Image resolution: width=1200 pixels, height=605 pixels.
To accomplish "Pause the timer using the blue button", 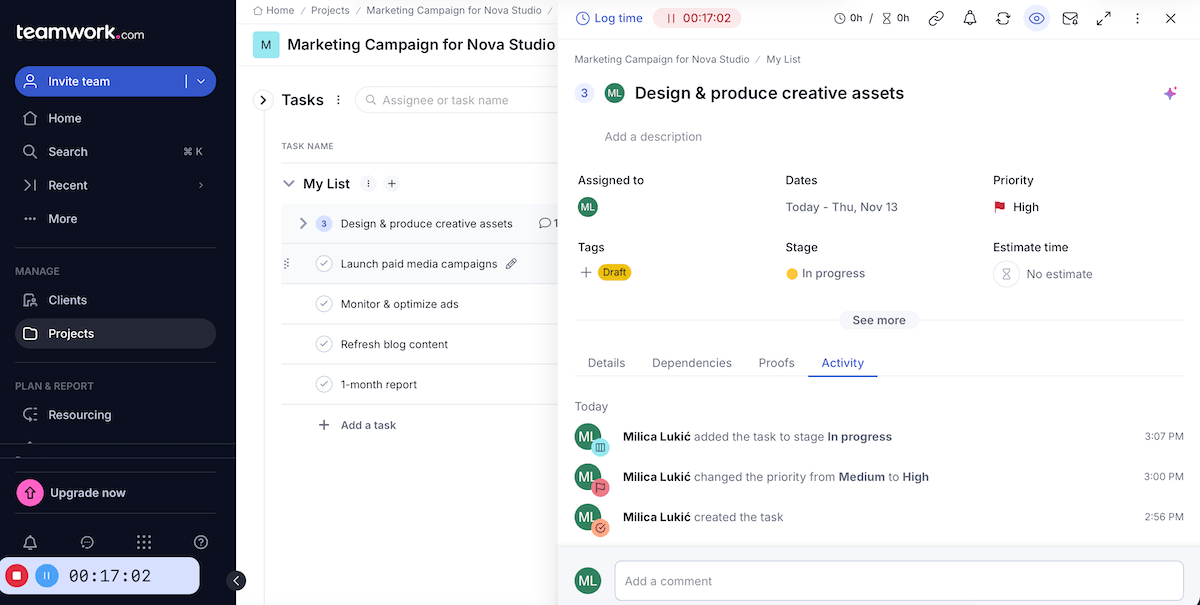I will pyautogui.click(x=47, y=576).
